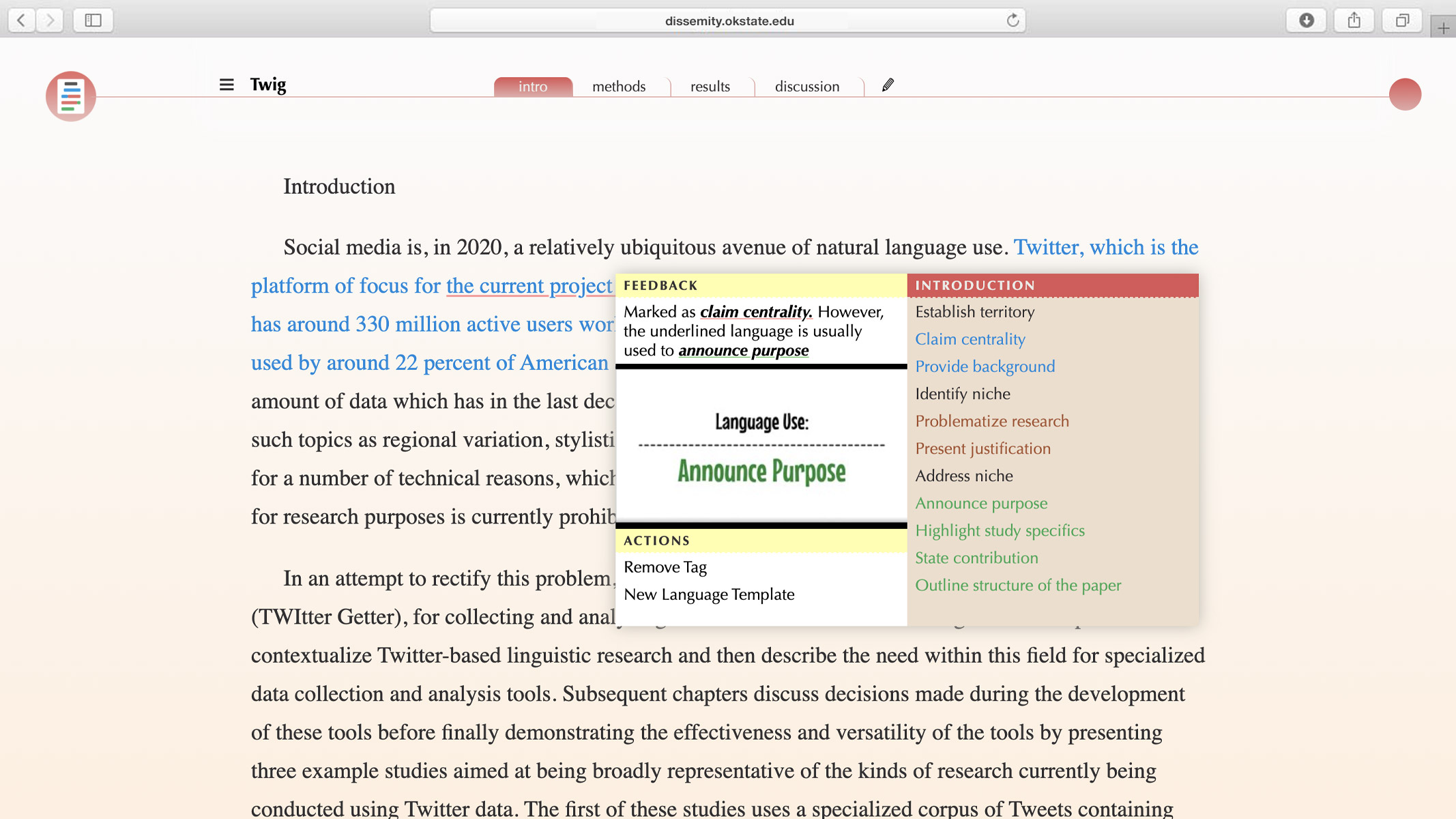Click the green Announce Purpose label
Screen dimensions: 1456x819
(x=761, y=472)
